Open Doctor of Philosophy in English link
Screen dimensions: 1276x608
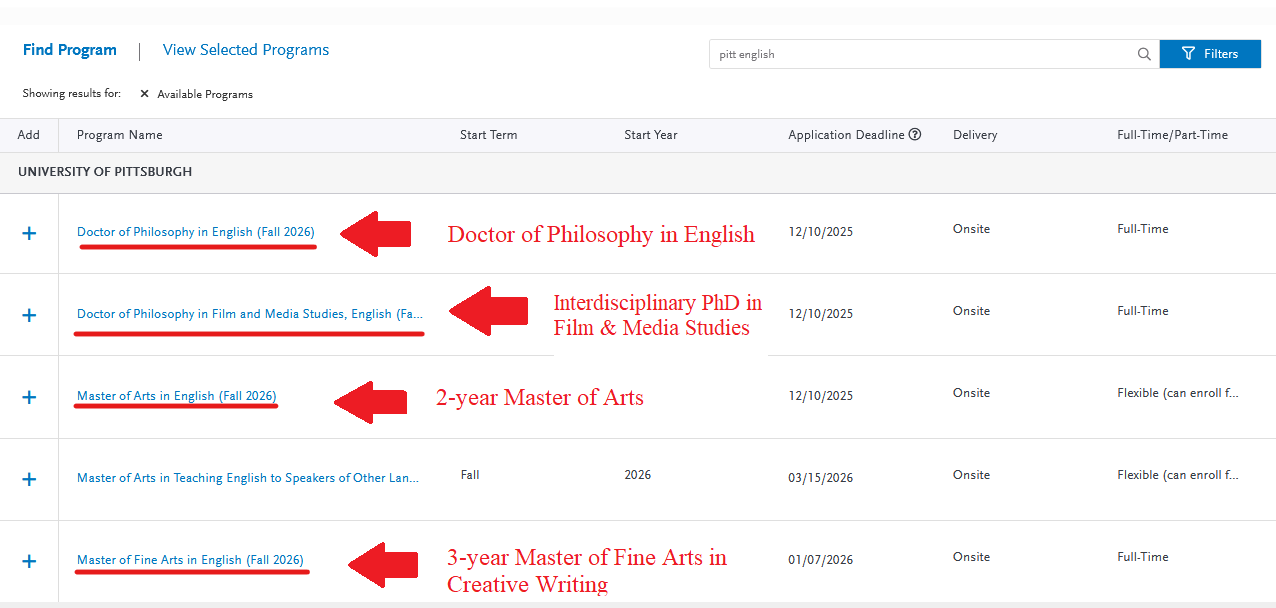(195, 232)
